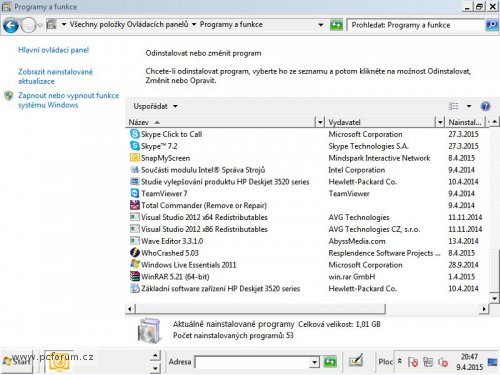Click the Prohledat Programy a funkce search field
Image resolution: width=500 pixels, height=375 pixels.
(416, 25)
